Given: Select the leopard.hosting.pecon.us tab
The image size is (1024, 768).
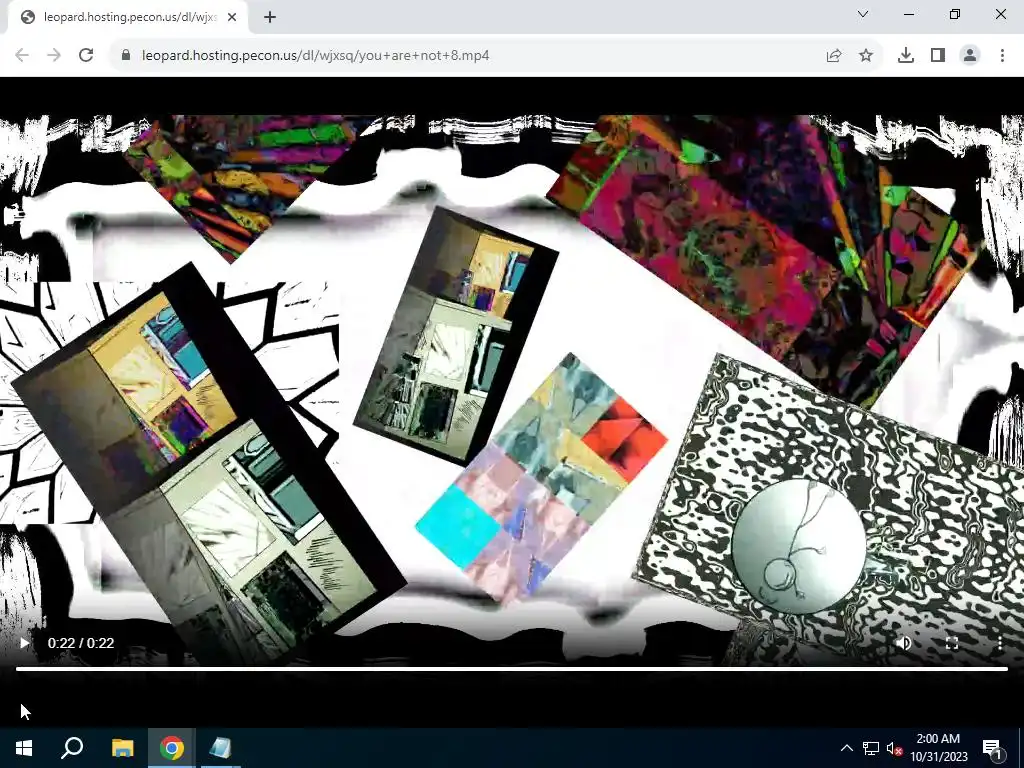Looking at the screenshot, I should coord(127,17).
